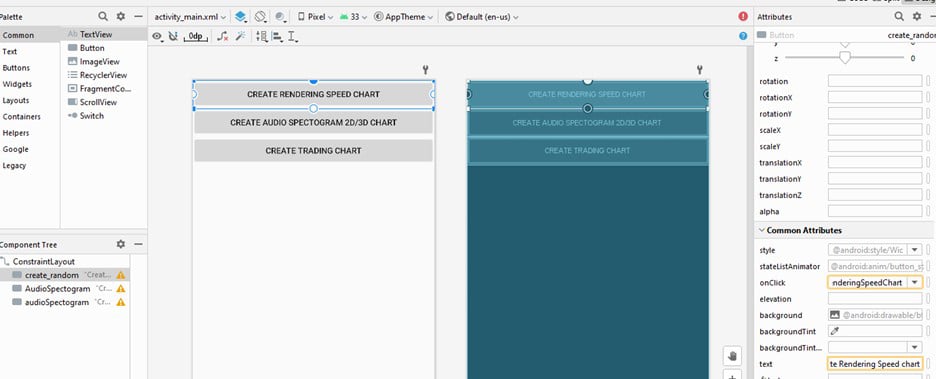Open Palette panel settings gear
Screen dimensions: 936x379
click(121, 17)
